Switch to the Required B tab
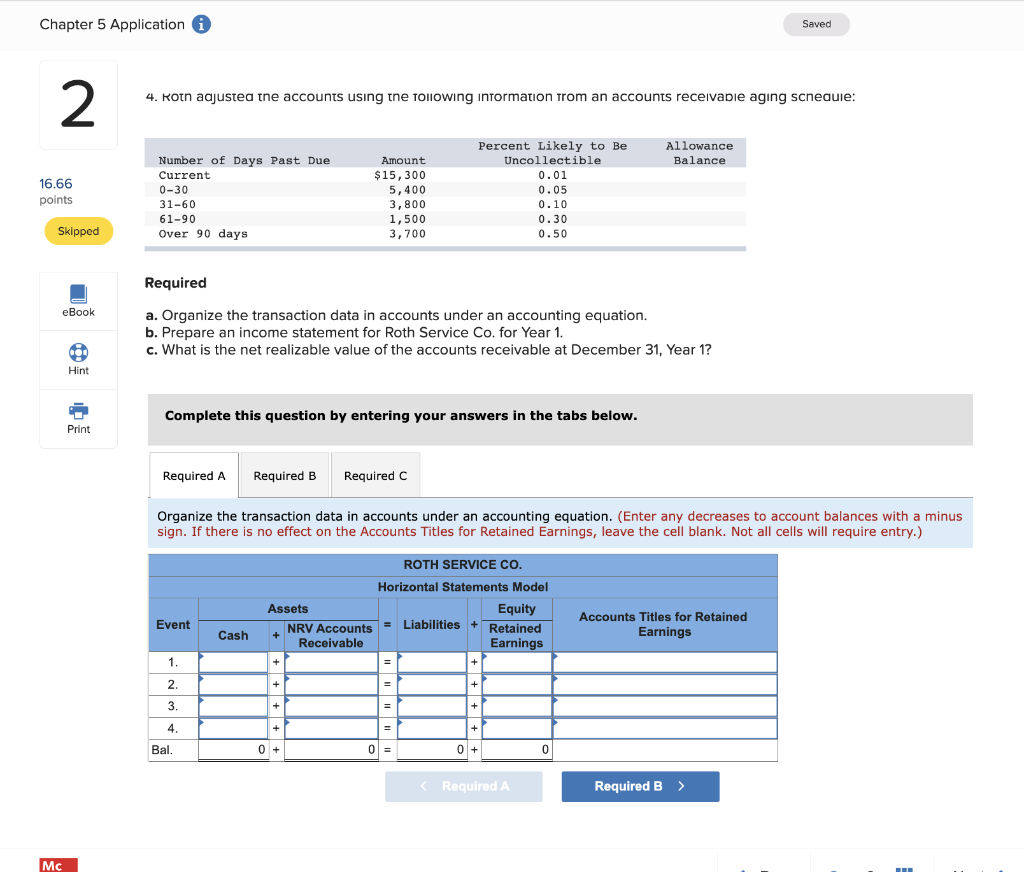Image resolution: width=1024 pixels, height=872 pixels. [x=284, y=474]
